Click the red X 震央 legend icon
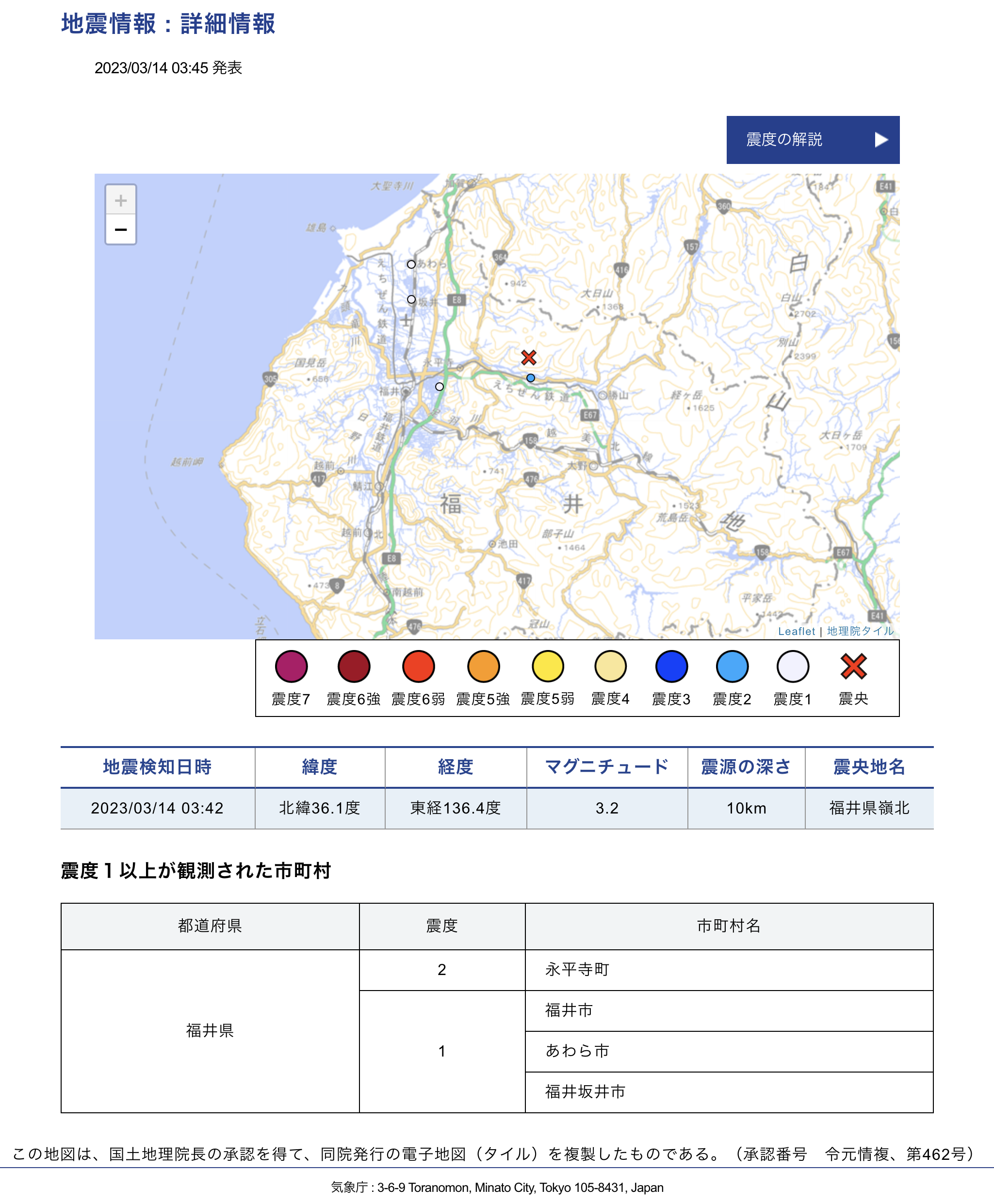The image size is (994, 1204). pyautogui.click(x=853, y=667)
